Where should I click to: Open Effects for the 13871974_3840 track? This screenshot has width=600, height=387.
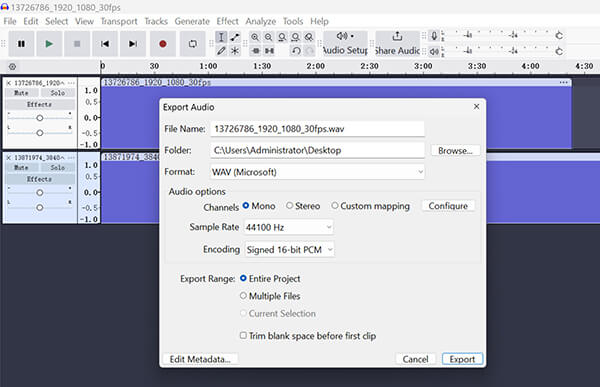click(40, 179)
